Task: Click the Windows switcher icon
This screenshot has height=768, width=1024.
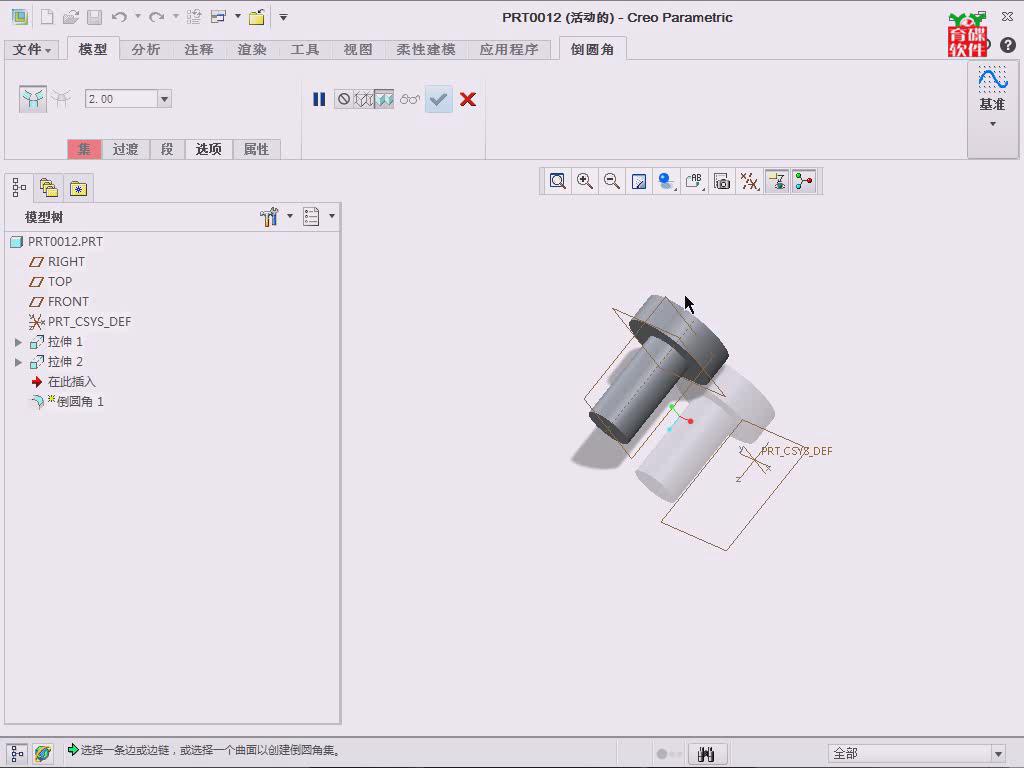Action: [219, 17]
